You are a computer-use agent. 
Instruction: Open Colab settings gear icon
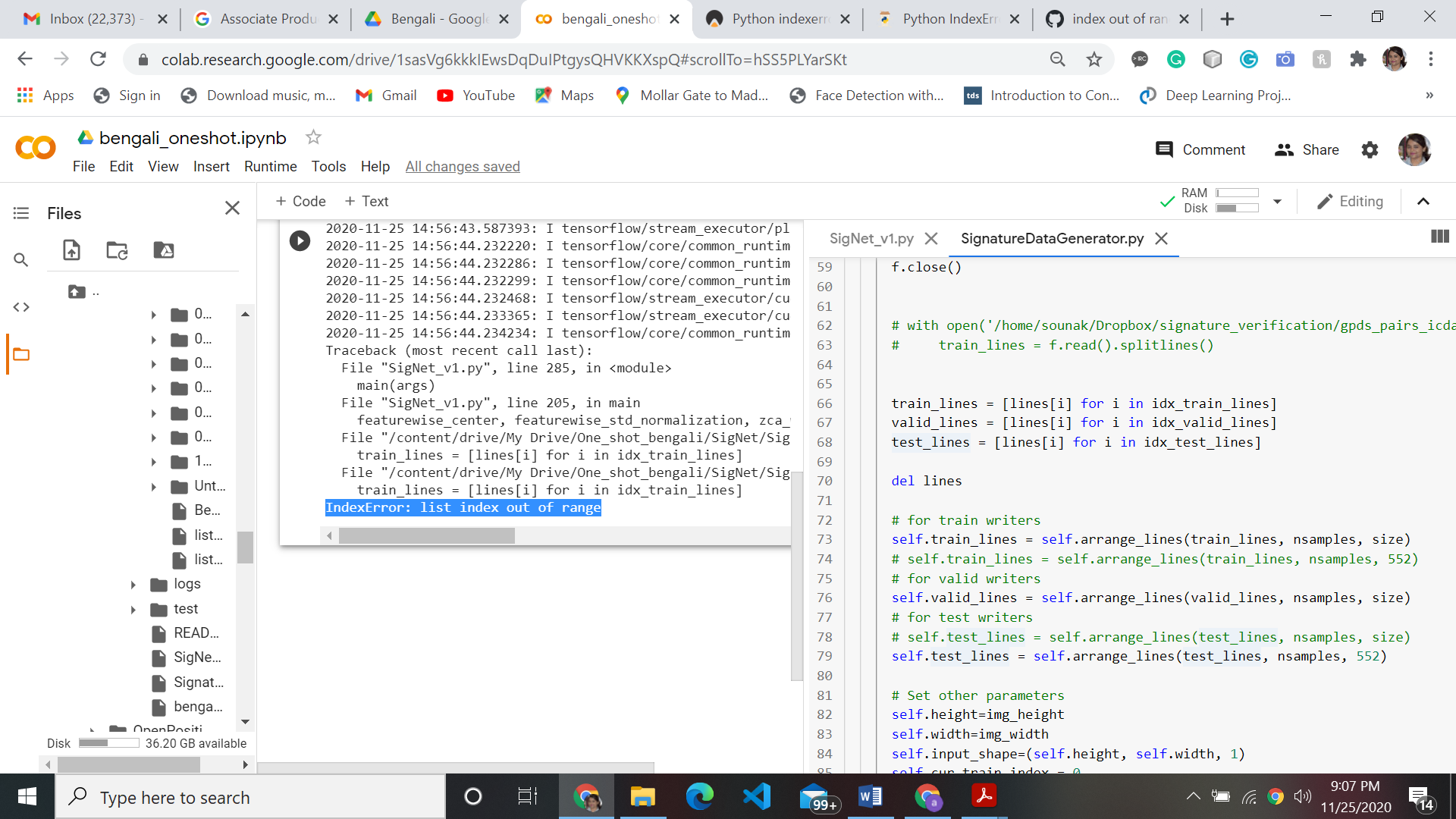(1370, 150)
